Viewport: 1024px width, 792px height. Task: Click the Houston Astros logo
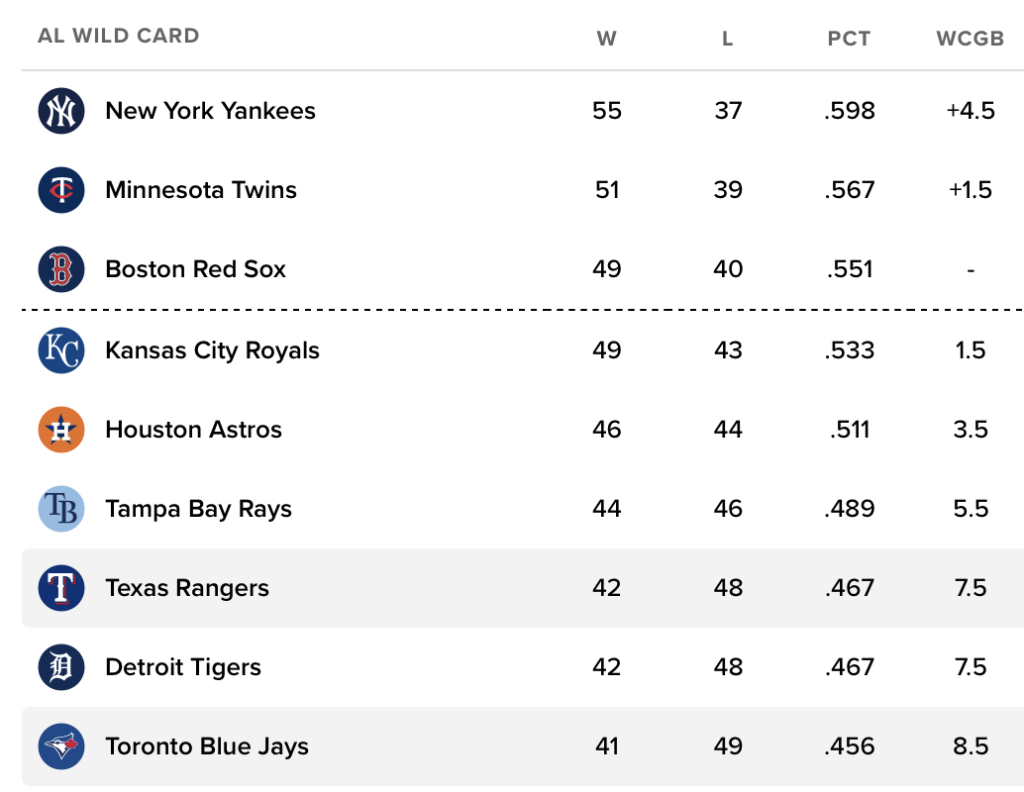61,430
